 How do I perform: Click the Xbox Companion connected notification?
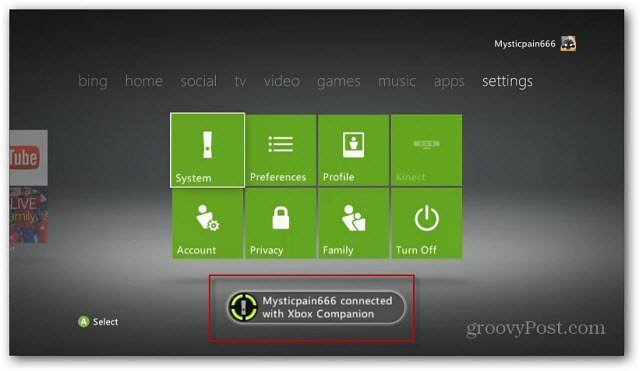click(316, 307)
